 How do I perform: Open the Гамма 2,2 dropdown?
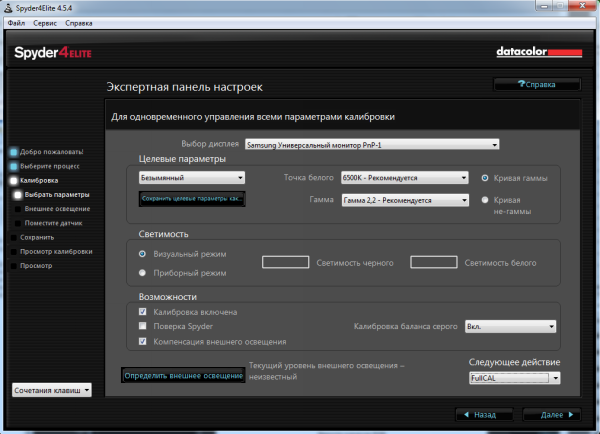coord(405,200)
